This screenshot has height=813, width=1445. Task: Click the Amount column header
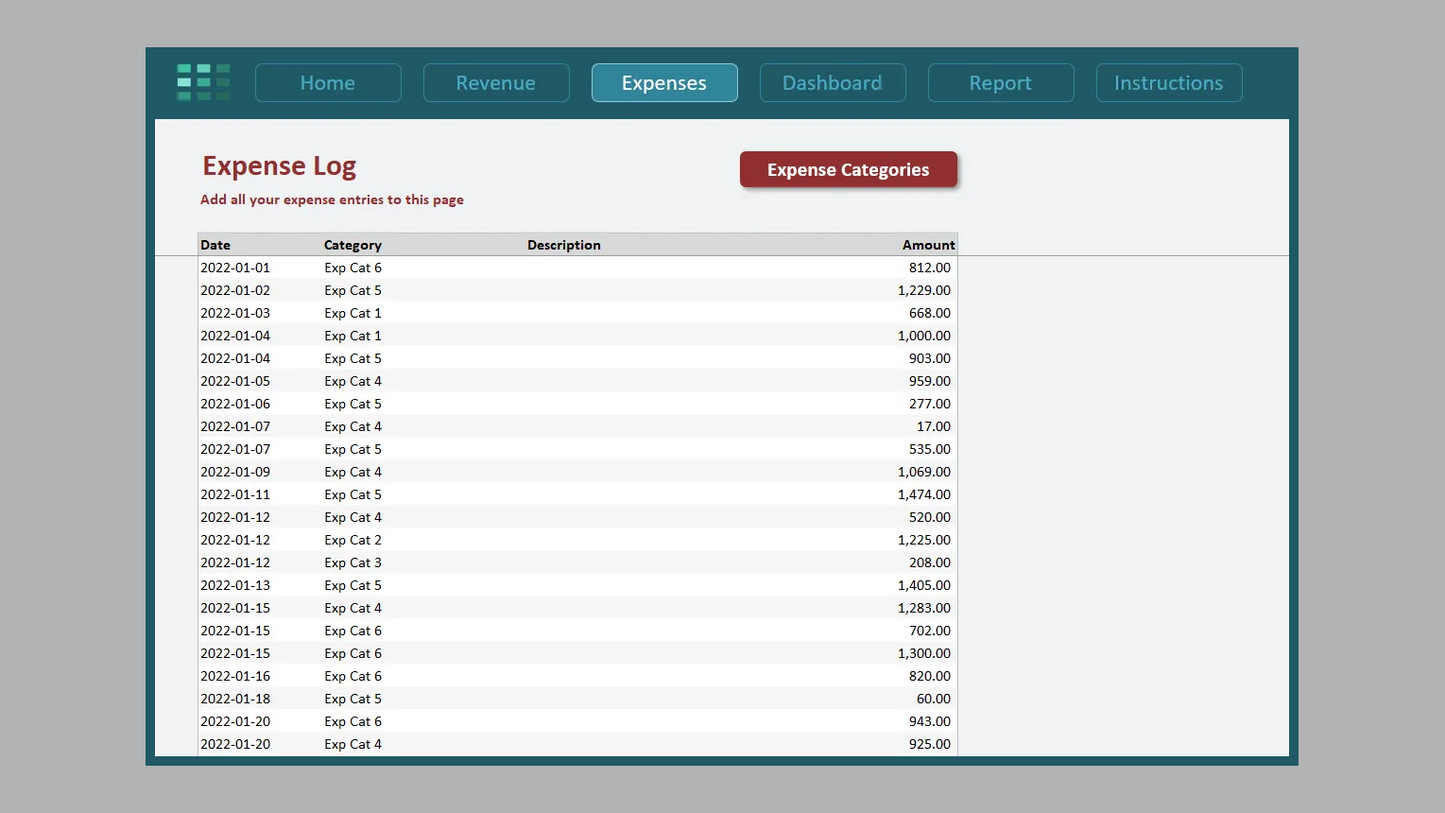point(928,245)
